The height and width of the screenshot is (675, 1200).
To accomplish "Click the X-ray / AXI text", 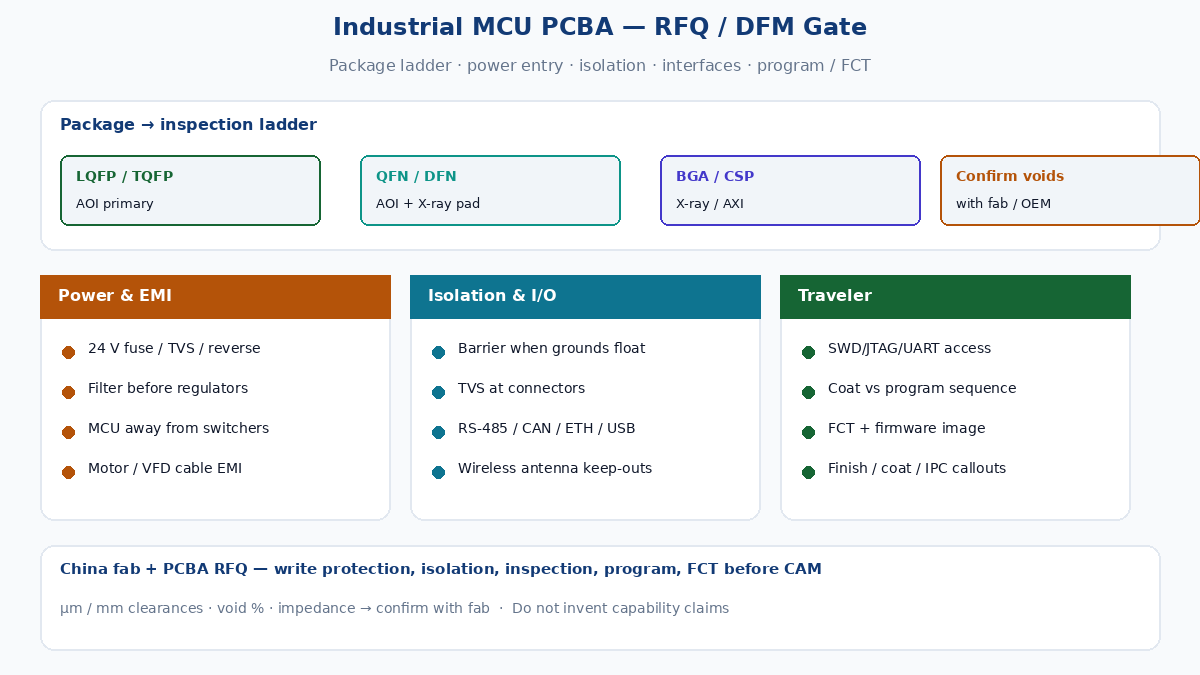I will (x=710, y=204).
